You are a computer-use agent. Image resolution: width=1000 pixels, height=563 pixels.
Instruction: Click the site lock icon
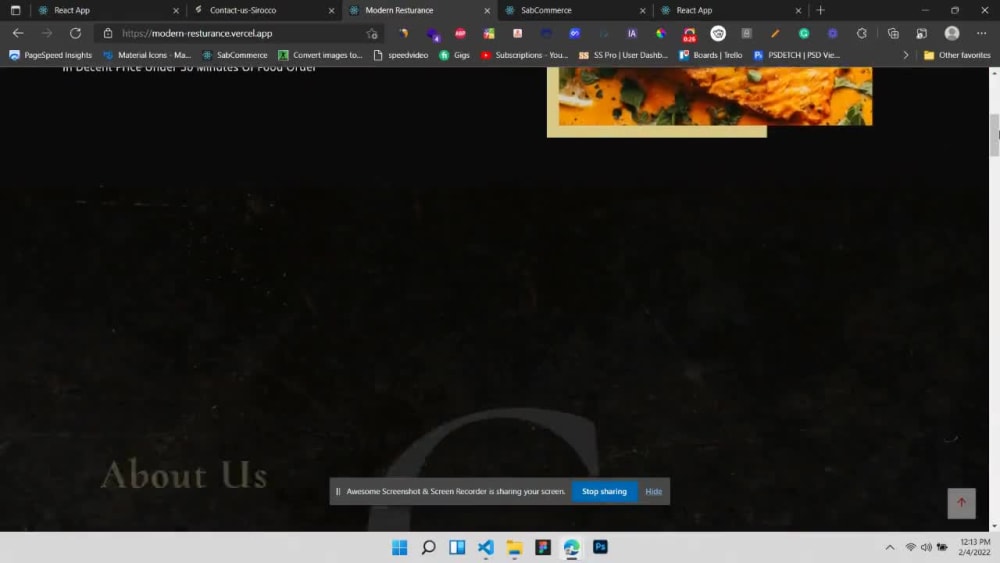pos(108,33)
